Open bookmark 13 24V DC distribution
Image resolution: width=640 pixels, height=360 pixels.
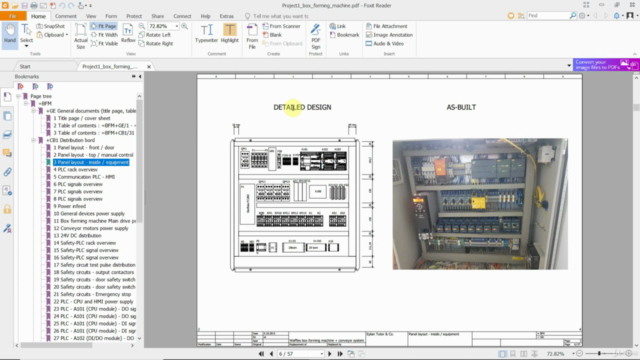click(77, 236)
